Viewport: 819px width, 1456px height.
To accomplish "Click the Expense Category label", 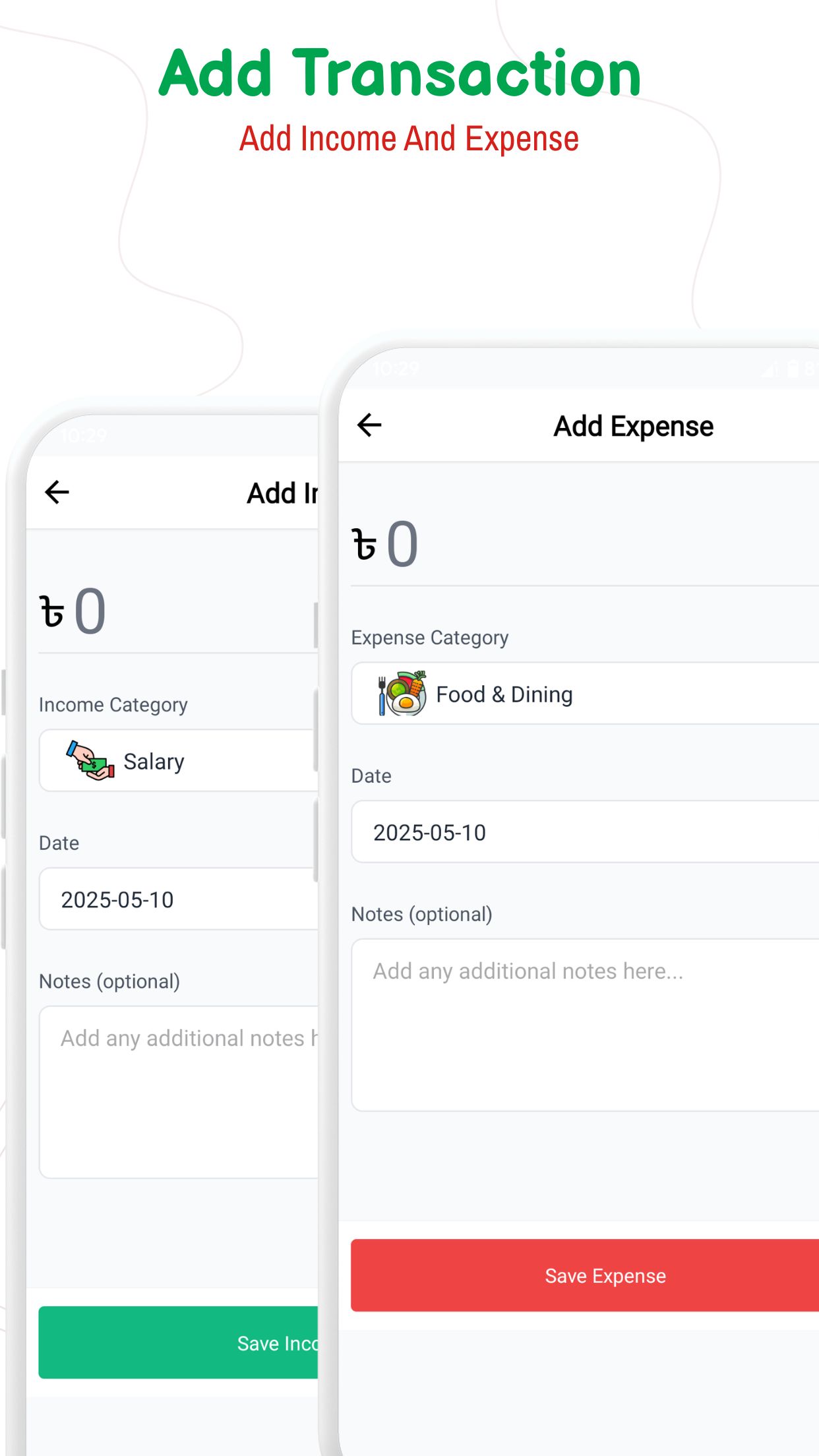I will coord(429,638).
